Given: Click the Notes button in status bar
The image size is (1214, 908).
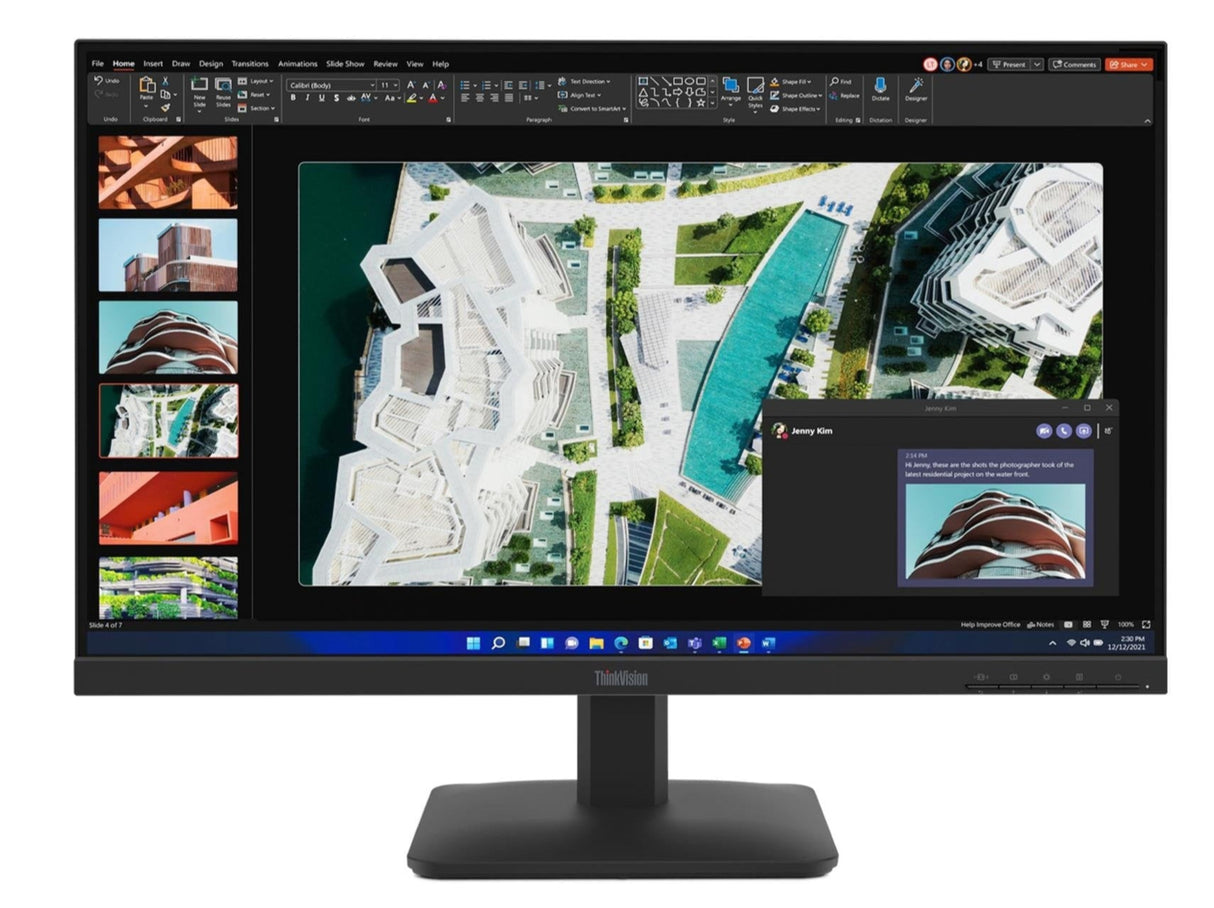Looking at the screenshot, I should point(1043,624).
